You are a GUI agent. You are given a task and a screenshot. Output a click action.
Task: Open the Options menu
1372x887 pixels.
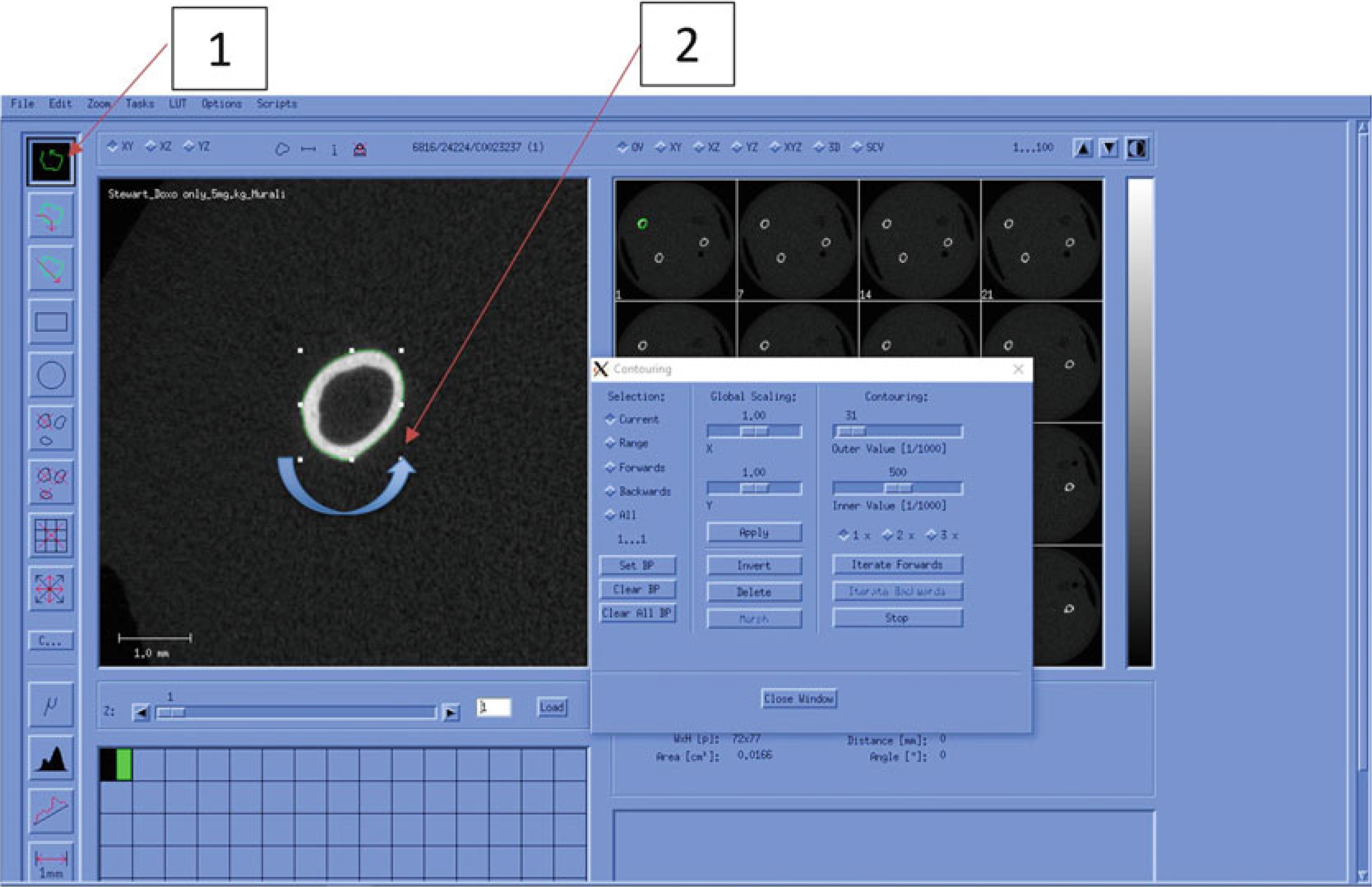[222, 104]
